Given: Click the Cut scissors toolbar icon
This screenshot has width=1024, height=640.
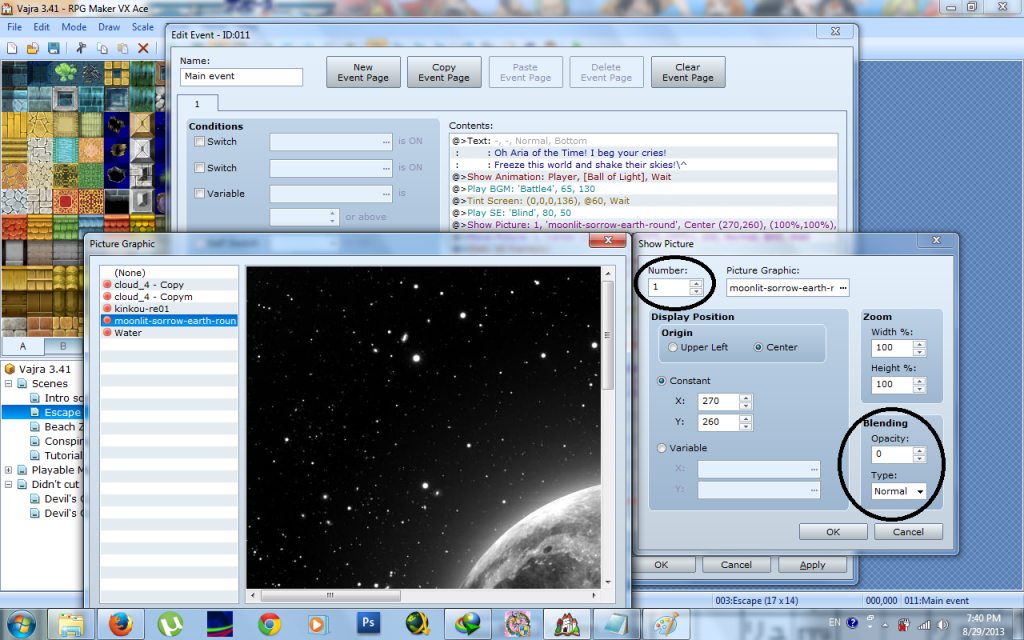Looking at the screenshot, I should 82,48.
